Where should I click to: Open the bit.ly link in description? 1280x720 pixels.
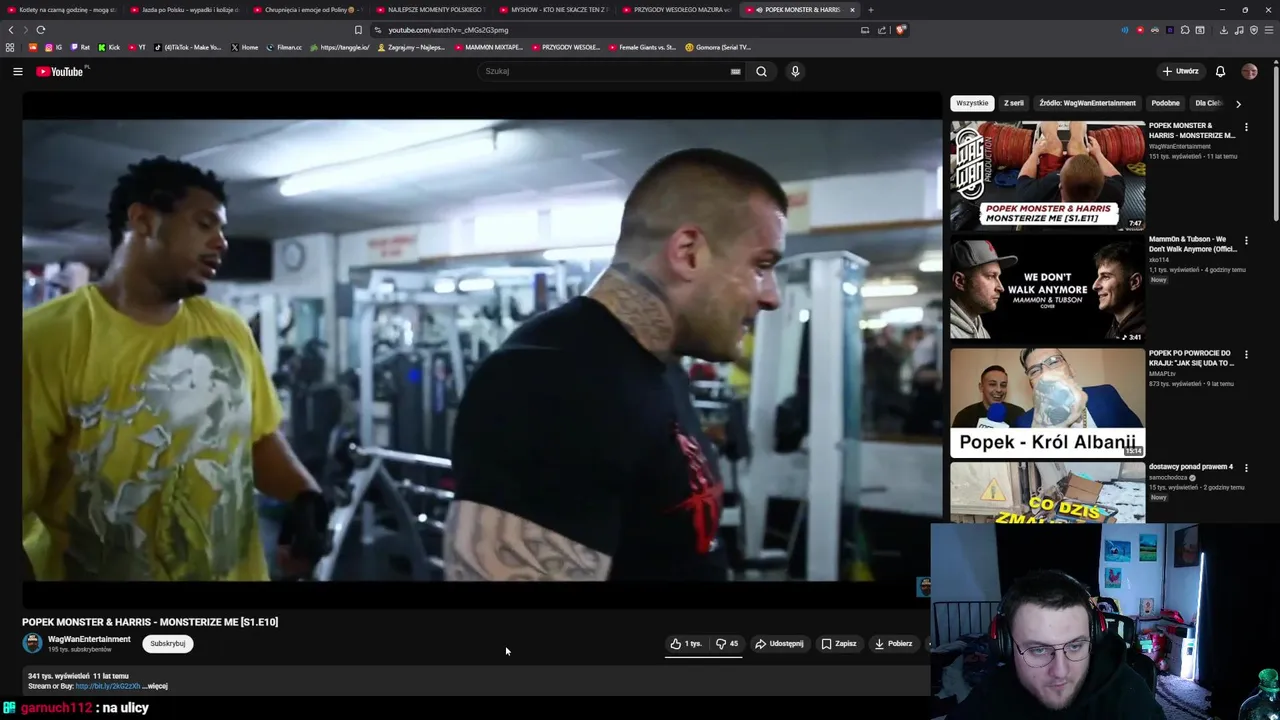108,686
